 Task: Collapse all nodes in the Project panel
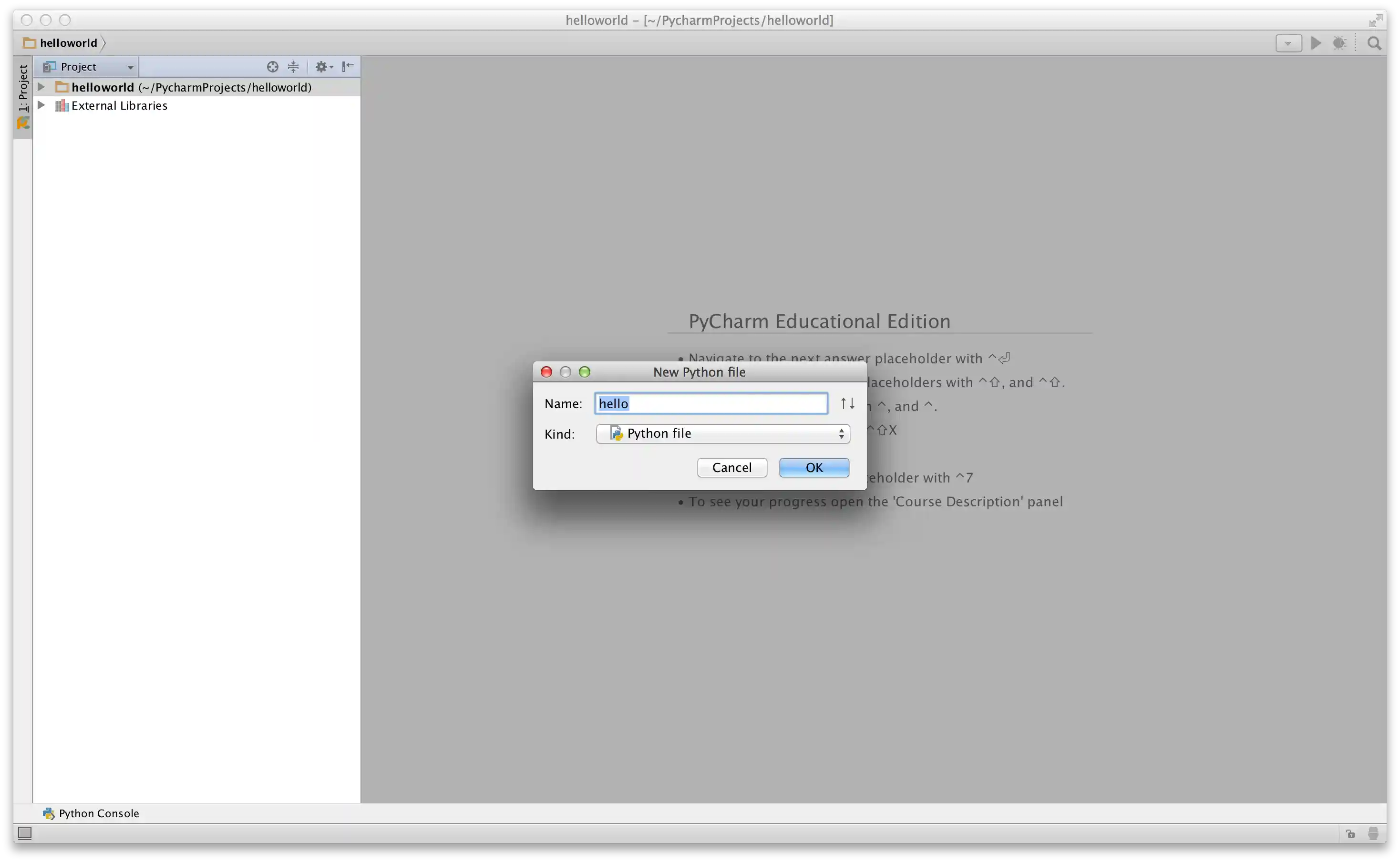(x=293, y=67)
